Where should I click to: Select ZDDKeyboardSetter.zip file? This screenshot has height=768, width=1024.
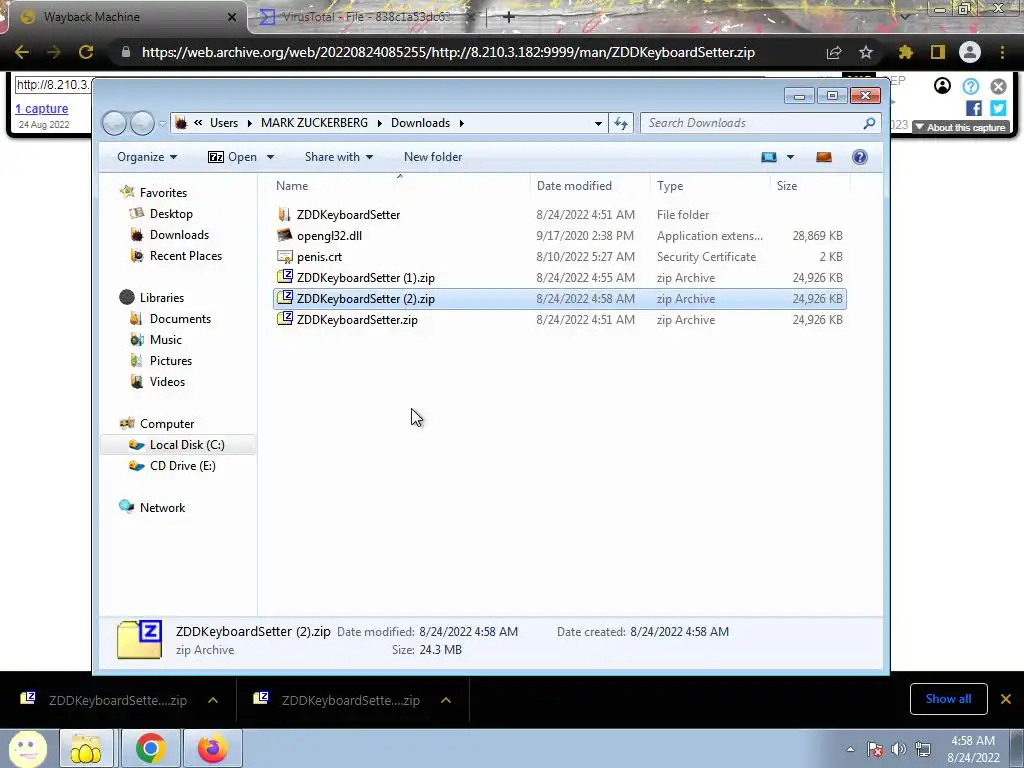(x=357, y=319)
